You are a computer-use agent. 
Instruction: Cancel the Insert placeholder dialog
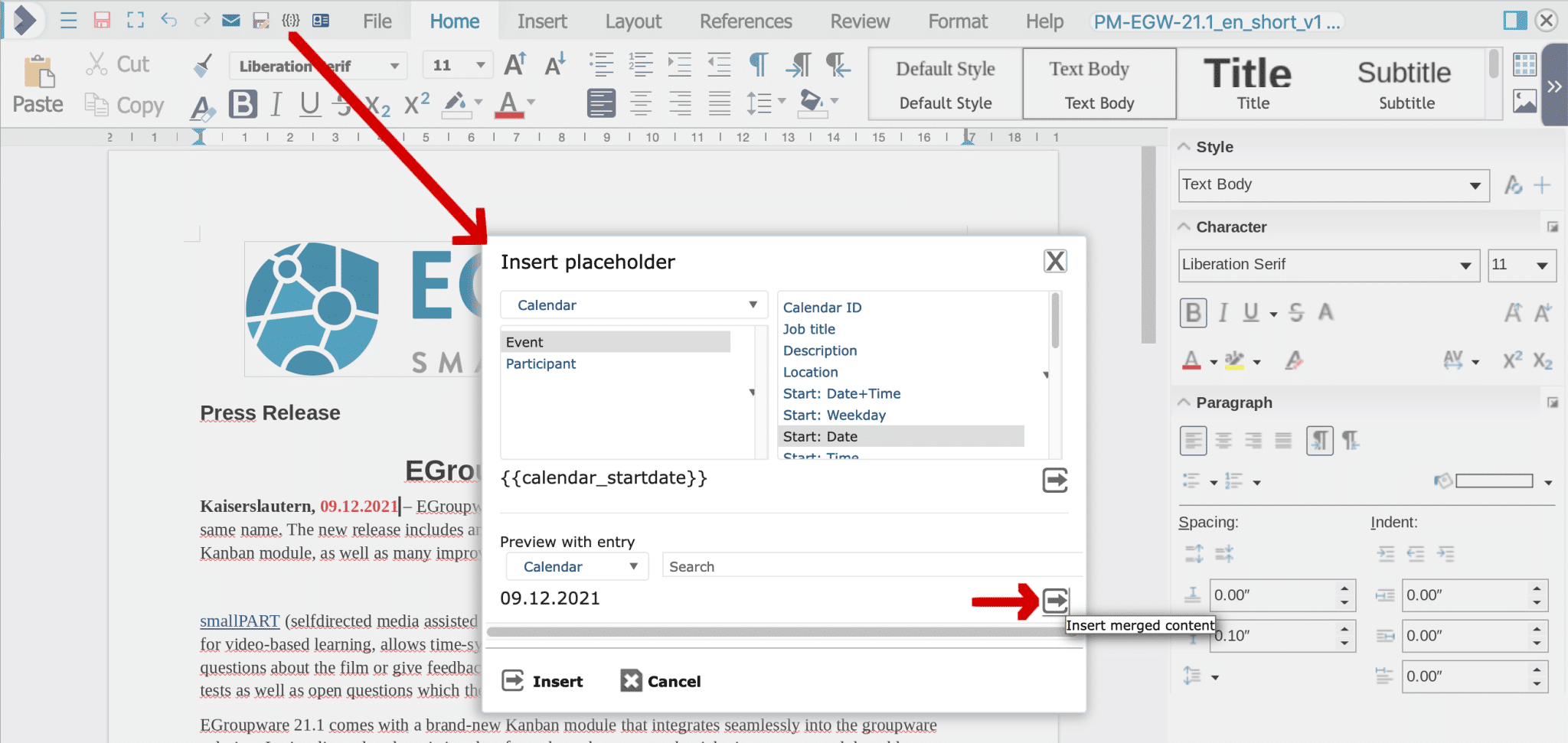660,680
